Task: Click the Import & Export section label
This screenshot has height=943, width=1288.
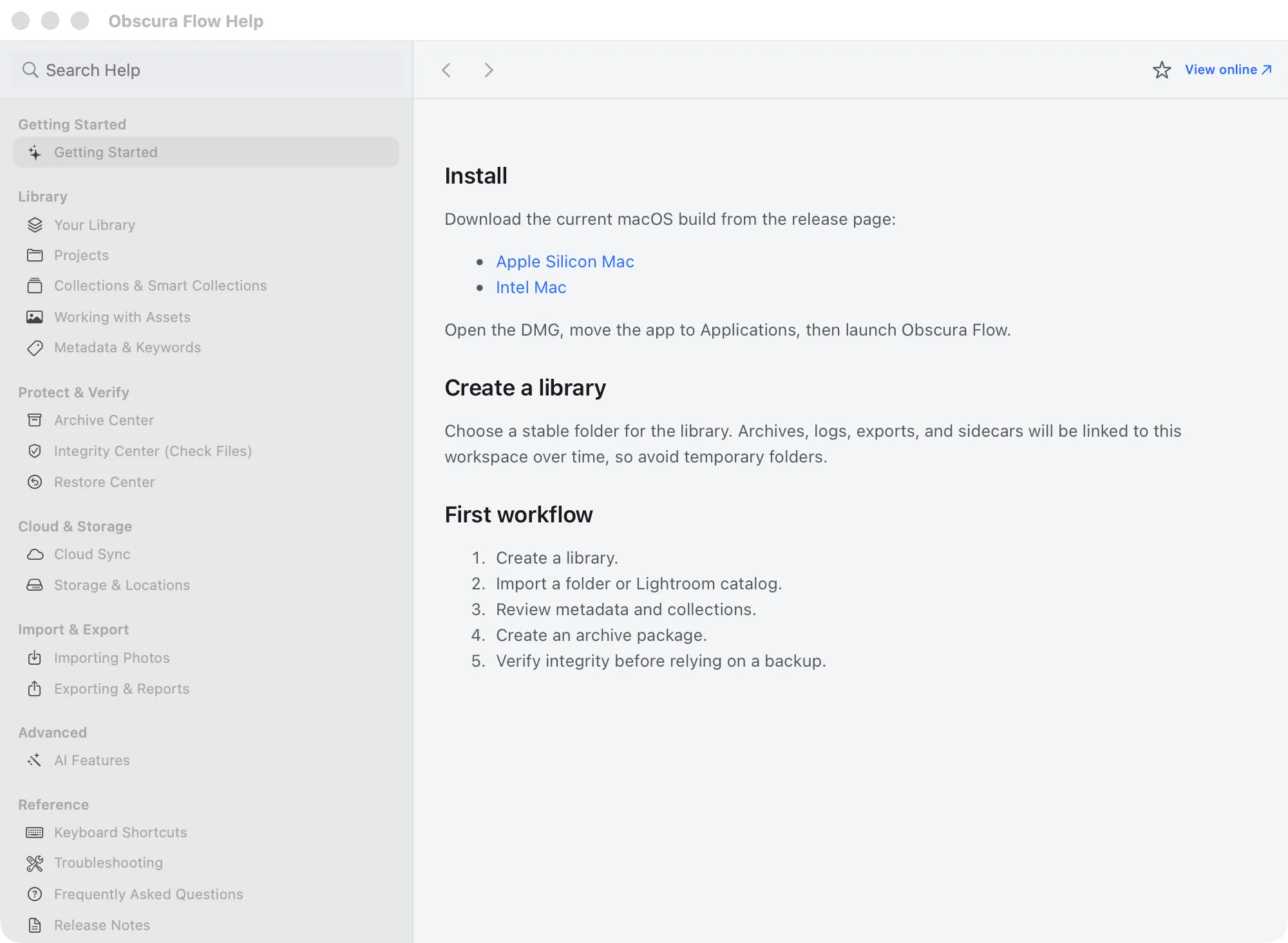Action: click(73, 629)
